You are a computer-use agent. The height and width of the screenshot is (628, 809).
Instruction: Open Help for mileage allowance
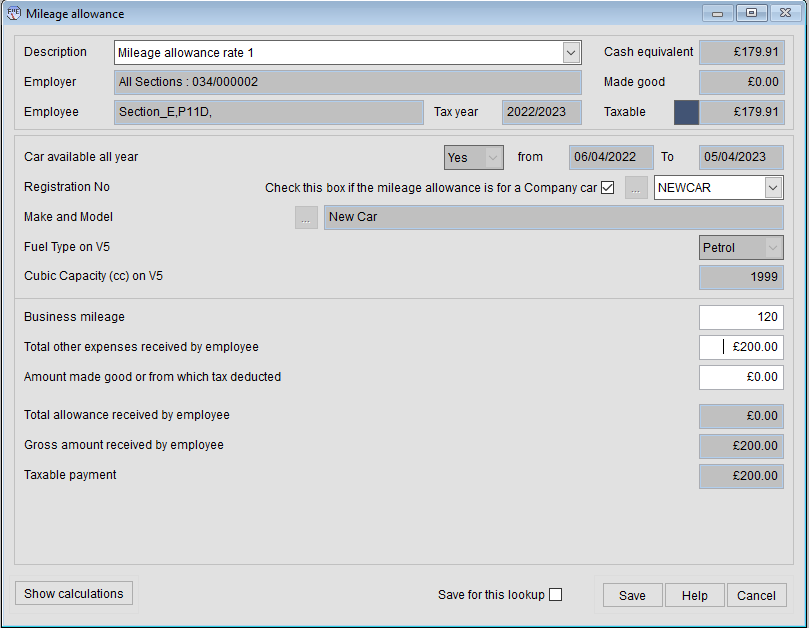click(694, 595)
